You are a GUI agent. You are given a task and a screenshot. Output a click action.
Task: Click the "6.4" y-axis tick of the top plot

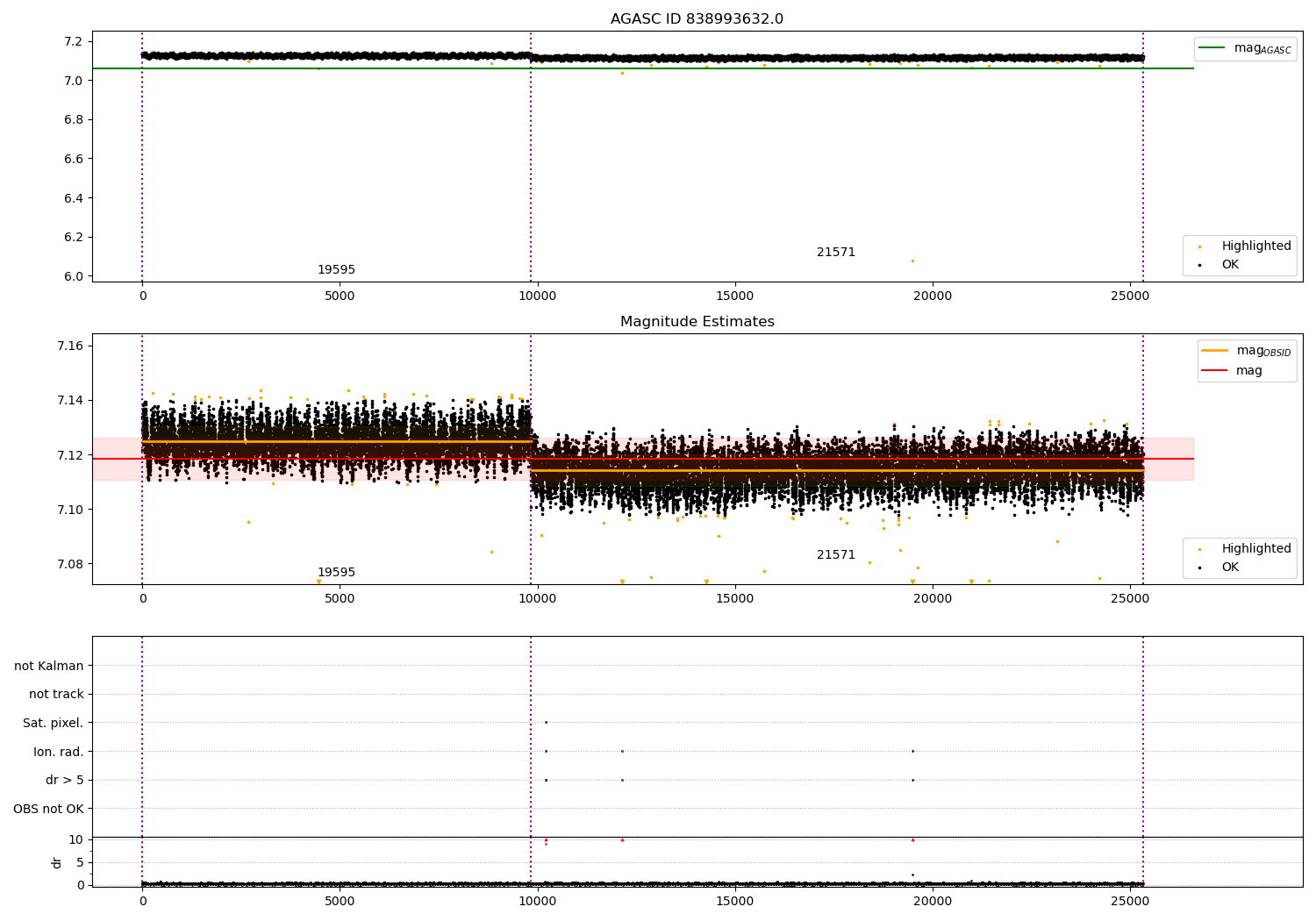pos(74,198)
